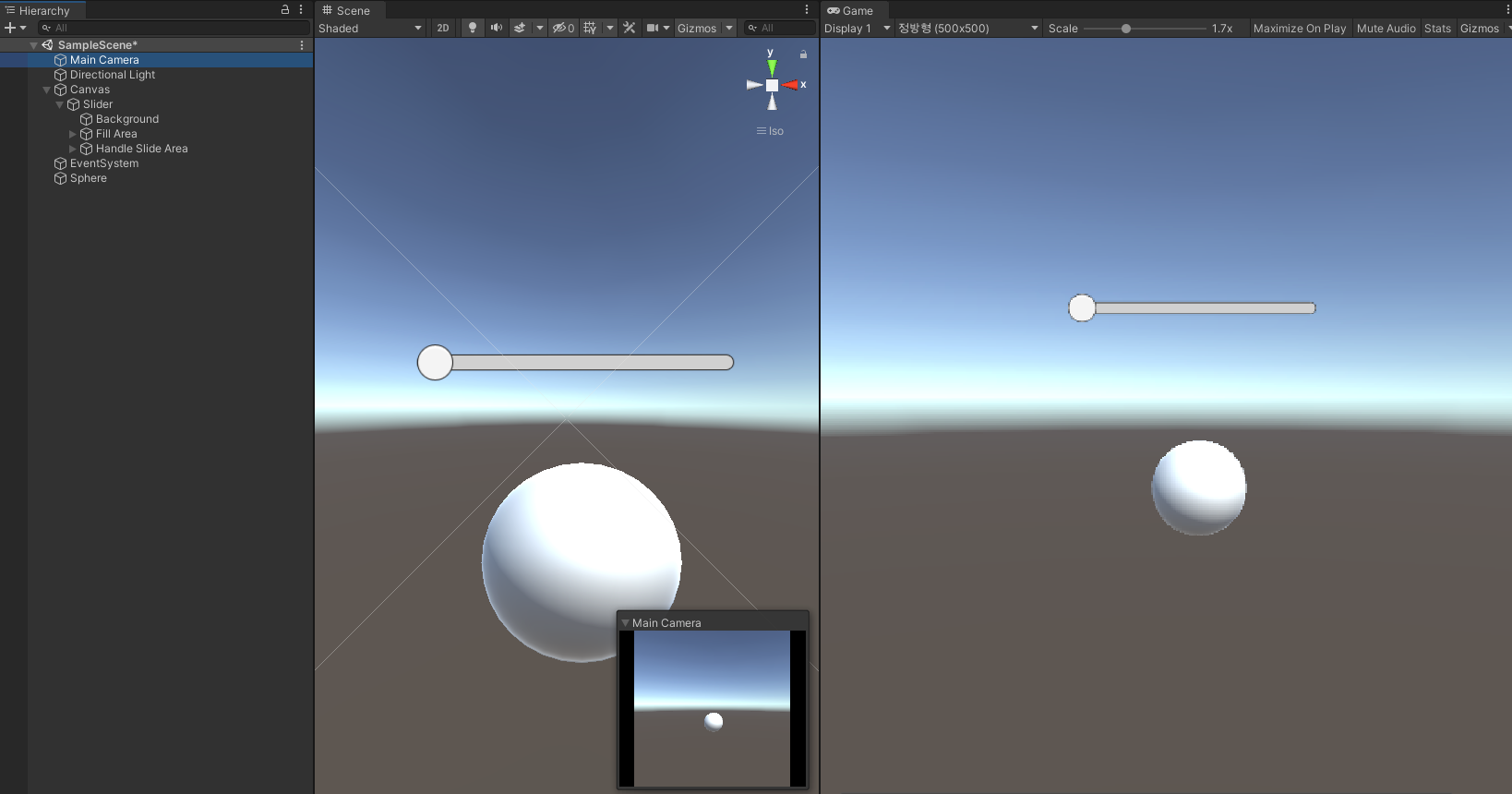
Task: Open the 500x500 aspect ratio dropdown
Action: click(x=968, y=28)
